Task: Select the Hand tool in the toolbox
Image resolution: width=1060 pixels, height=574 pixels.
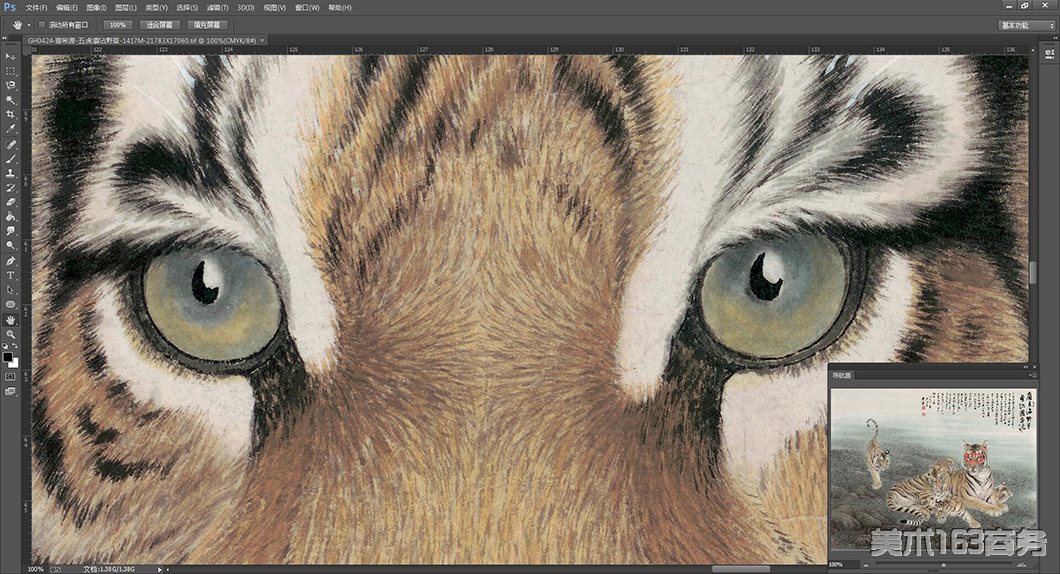Action: click(x=10, y=320)
